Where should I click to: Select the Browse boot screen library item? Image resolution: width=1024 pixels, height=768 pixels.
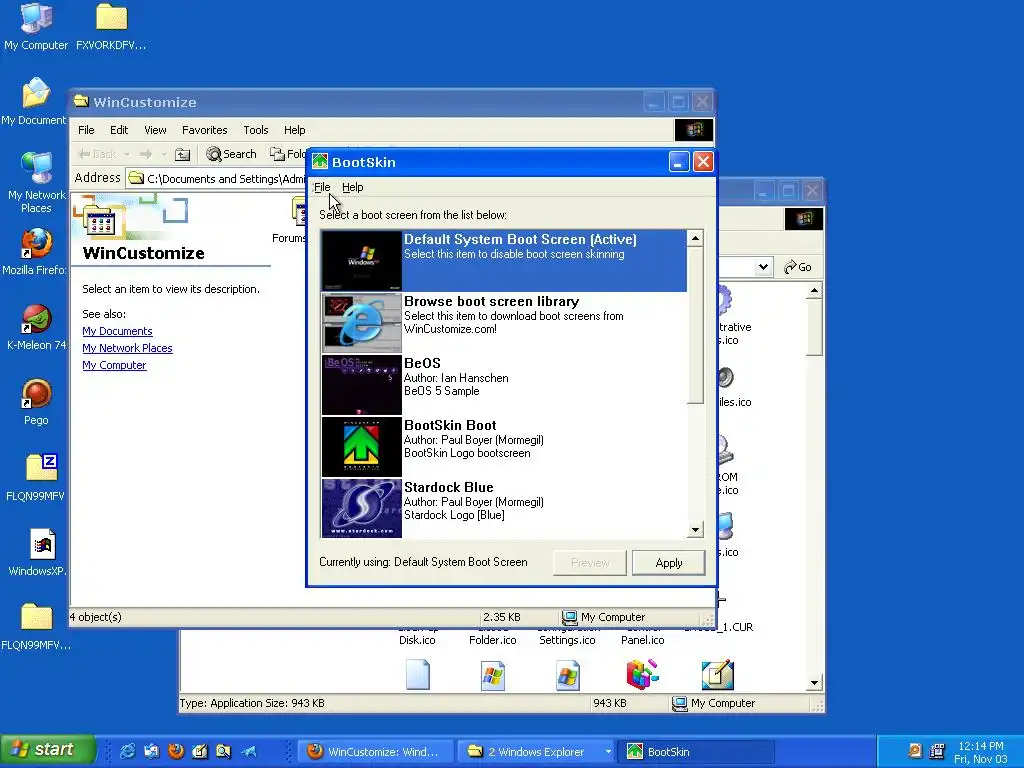[x=504, y=323]
